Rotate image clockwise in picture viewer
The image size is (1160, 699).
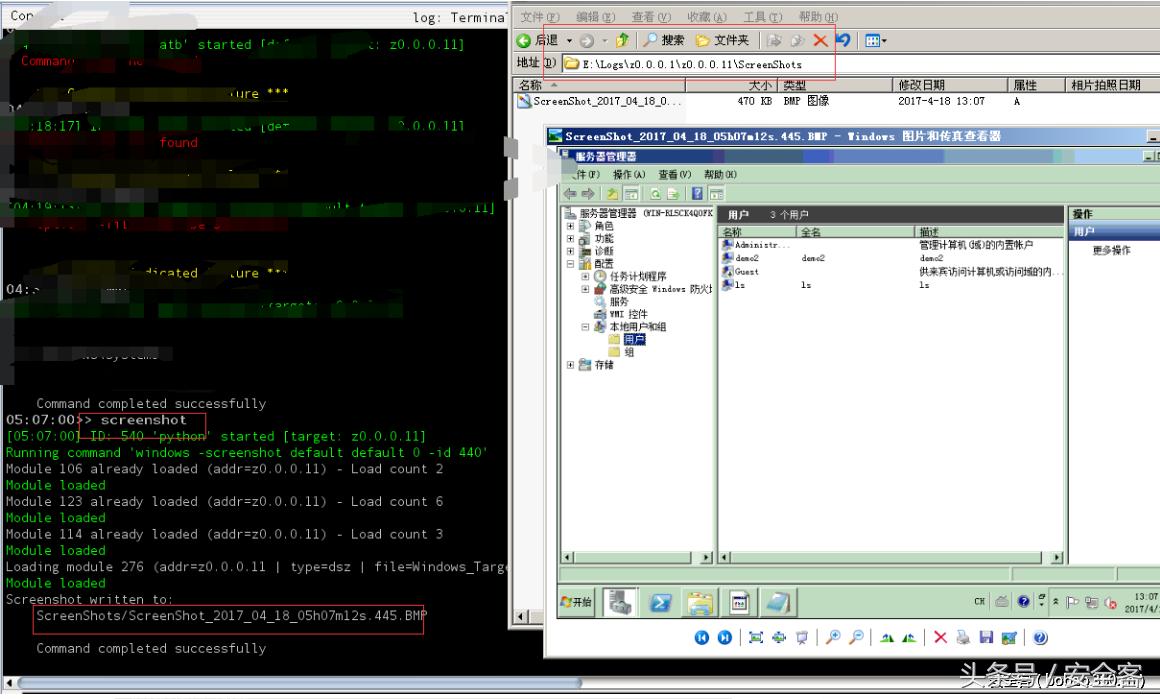(888, 638)
